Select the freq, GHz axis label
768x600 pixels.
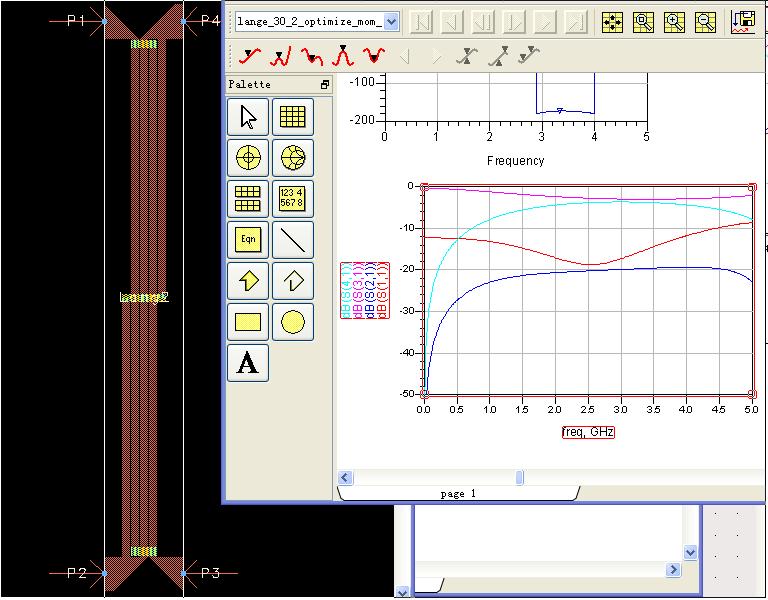tap(588, 432)
